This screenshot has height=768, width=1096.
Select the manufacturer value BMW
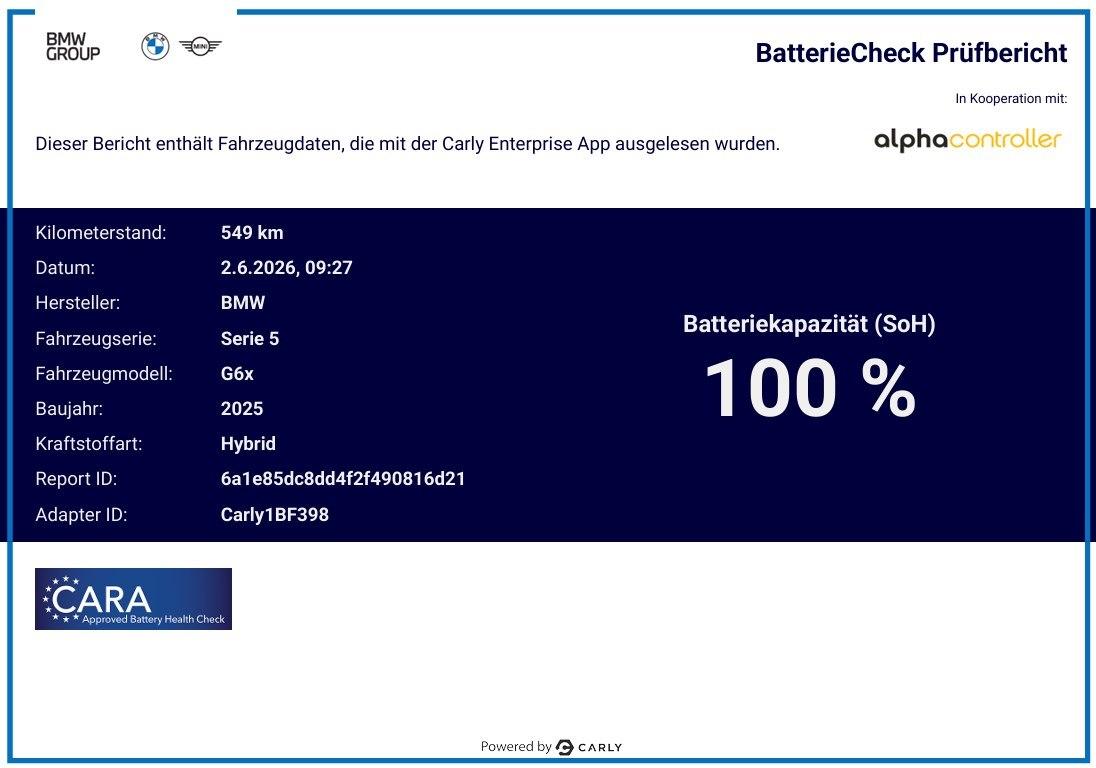point(243,303)
